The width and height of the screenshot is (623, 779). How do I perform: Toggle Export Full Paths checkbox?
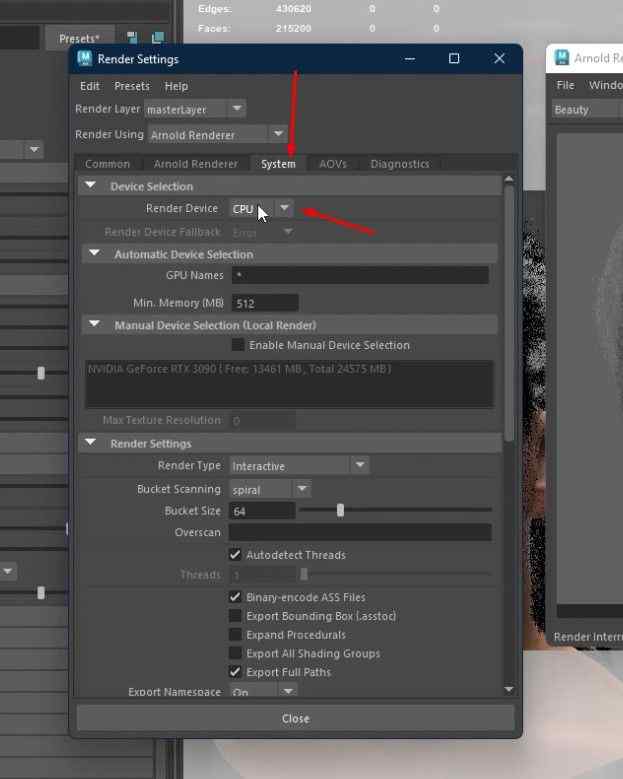pyautogui.click(x=235, y=672)
